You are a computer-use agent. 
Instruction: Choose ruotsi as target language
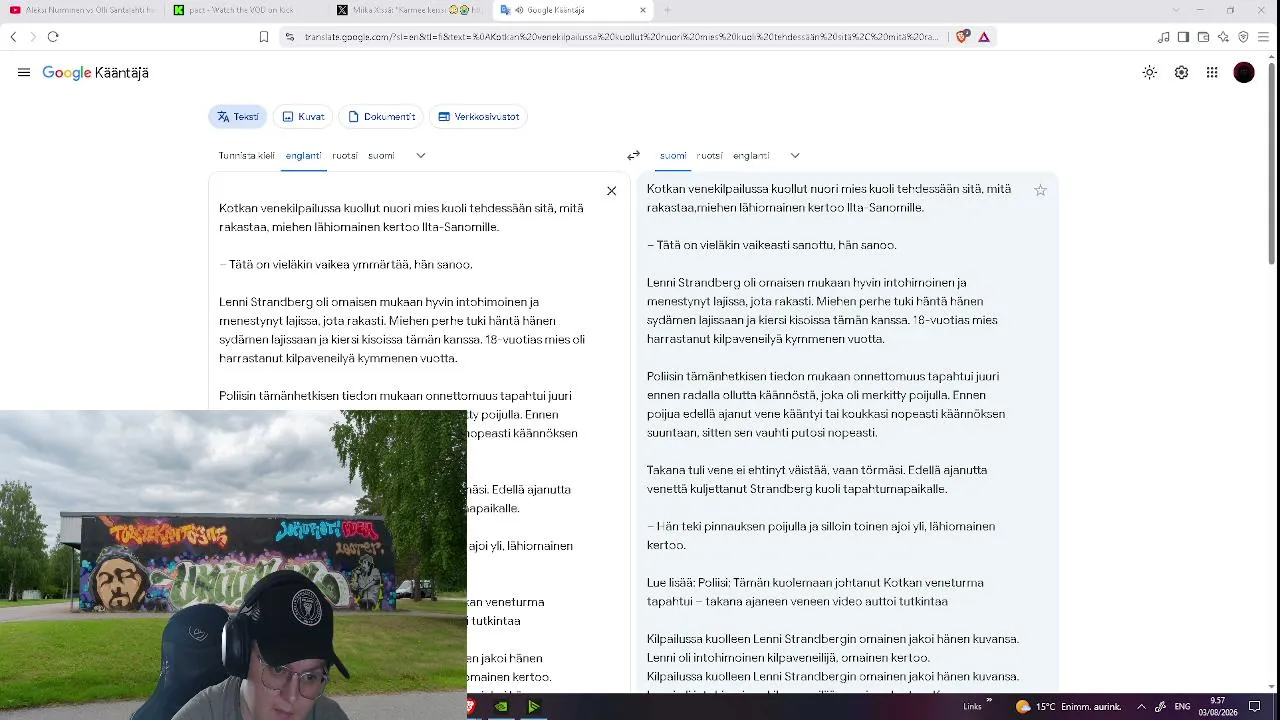(x=709, y=156)
